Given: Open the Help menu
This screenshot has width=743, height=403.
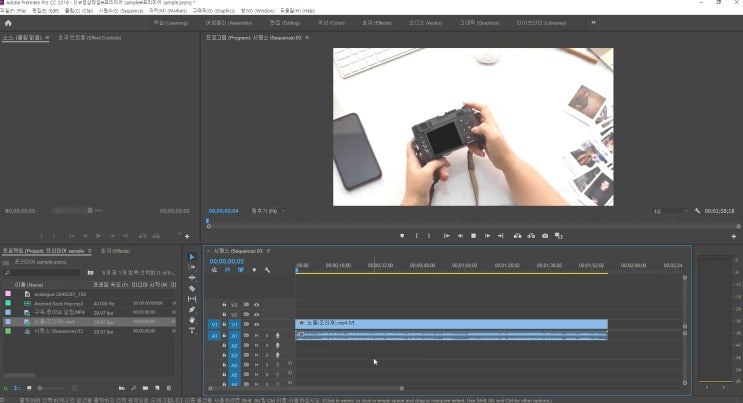Looking at the screenshot, I should (298, 10).
